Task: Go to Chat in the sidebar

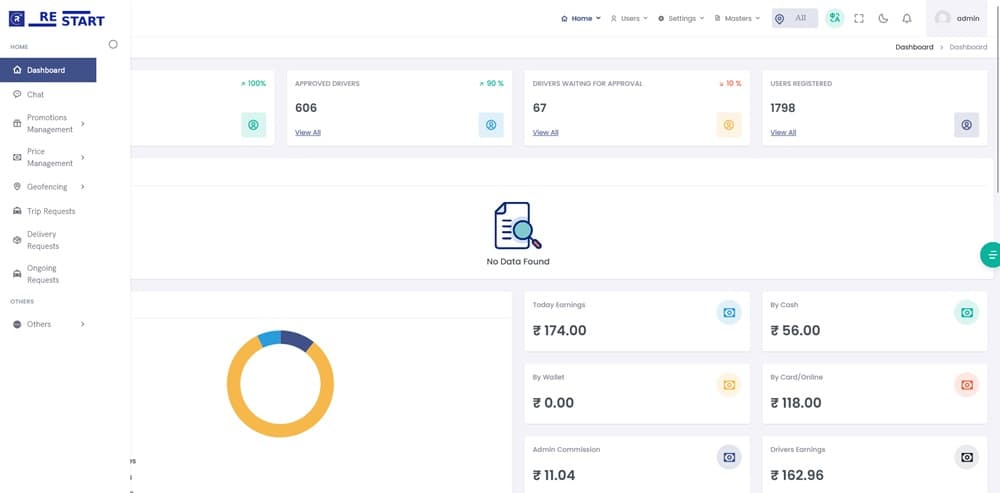Action: (x=35, y=94)
